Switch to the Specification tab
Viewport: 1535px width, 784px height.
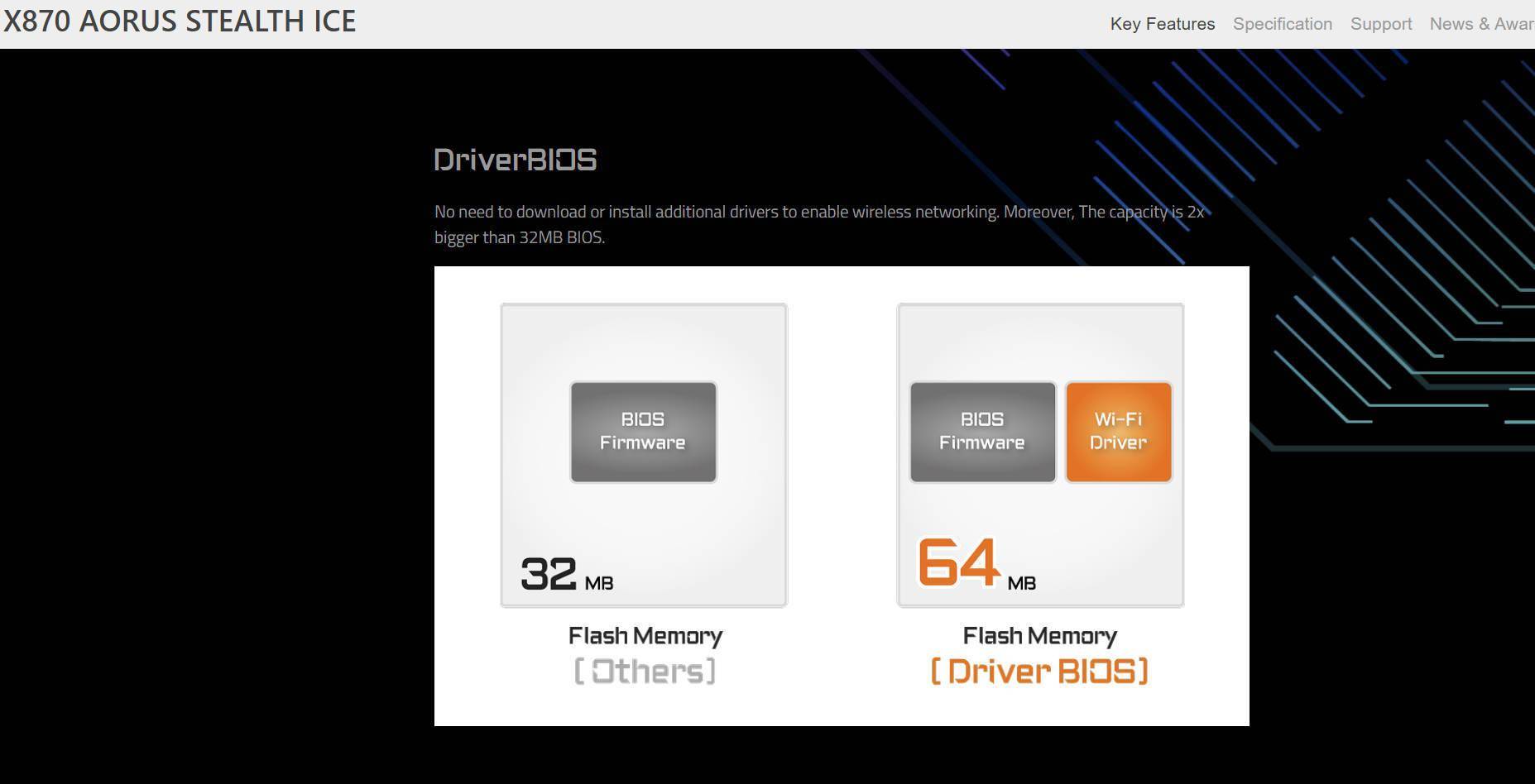coord(1281,23)
